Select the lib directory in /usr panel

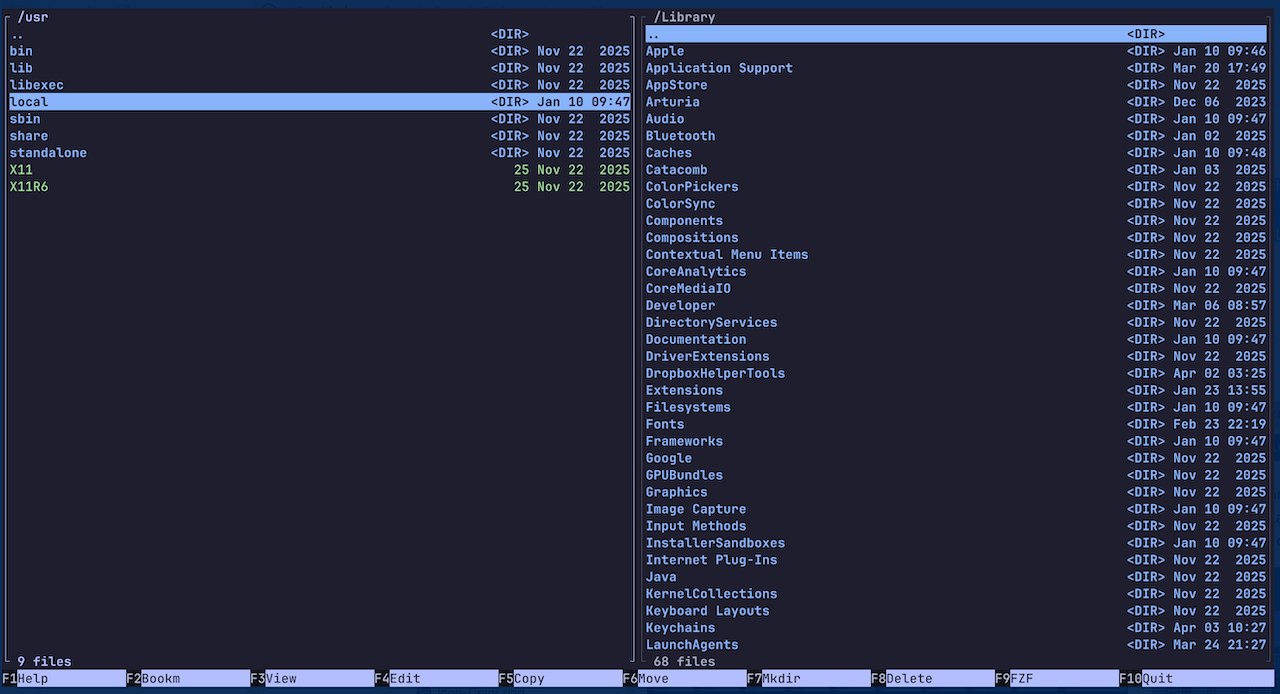pos(320,68)
